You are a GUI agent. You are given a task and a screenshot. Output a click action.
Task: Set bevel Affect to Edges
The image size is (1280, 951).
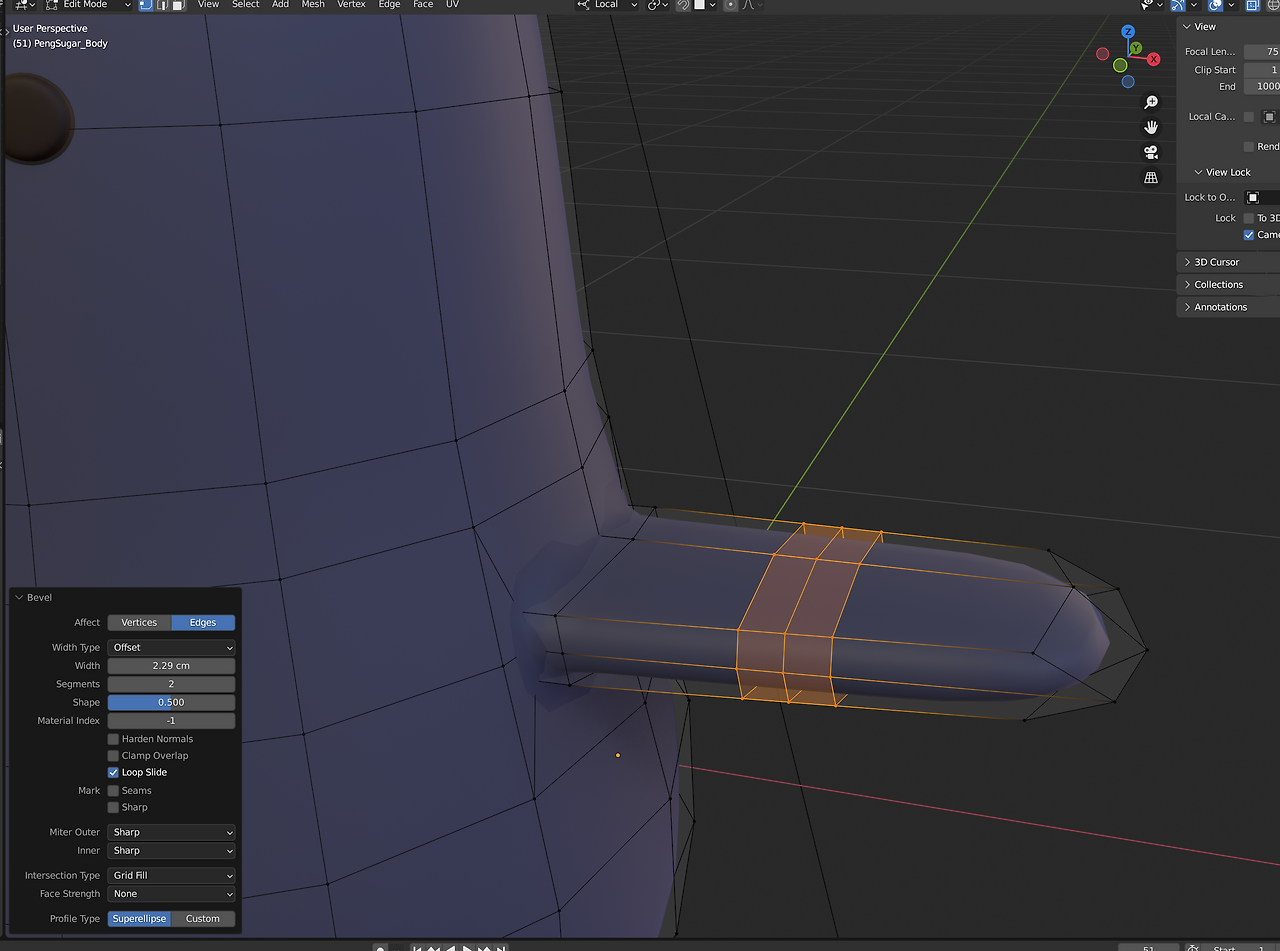pyautogui.click(x=203, y=622)
